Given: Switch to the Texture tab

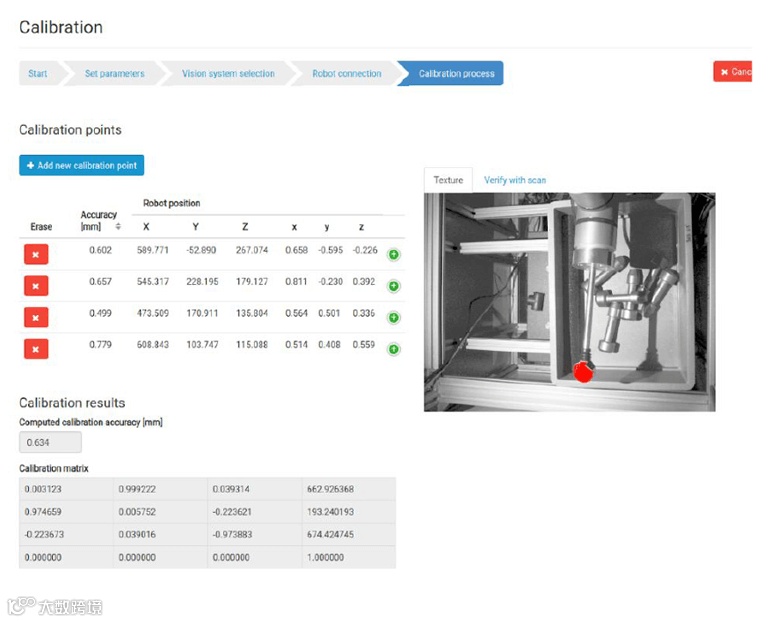Looking at the screenshot, I should click(x=448, y=180).
